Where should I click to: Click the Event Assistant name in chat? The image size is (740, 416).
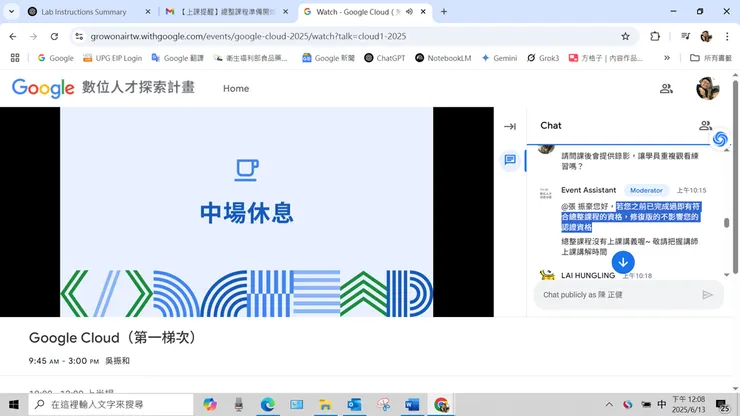point(589,190)
